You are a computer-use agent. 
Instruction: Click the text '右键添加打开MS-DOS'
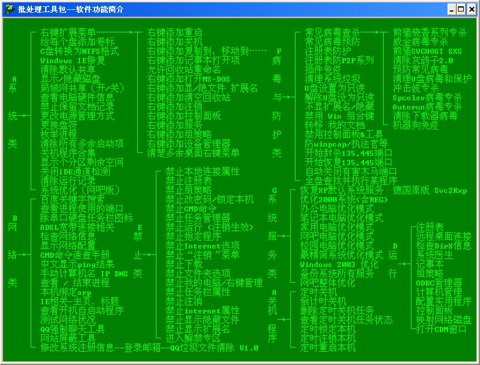[189, 79]
